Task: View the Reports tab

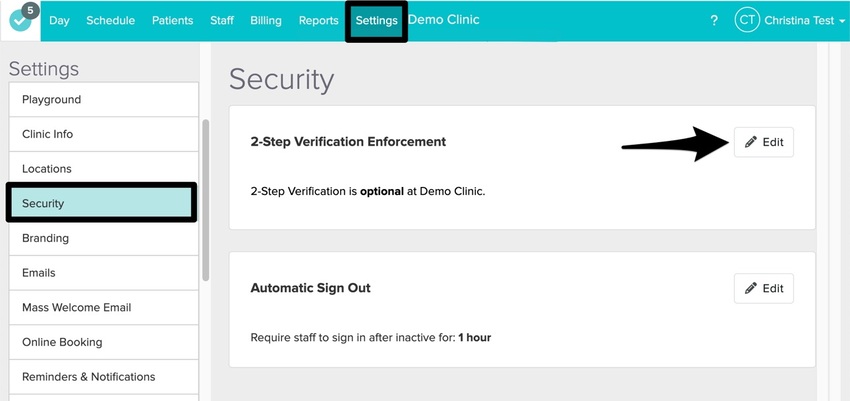Action: tap(318, 20)
